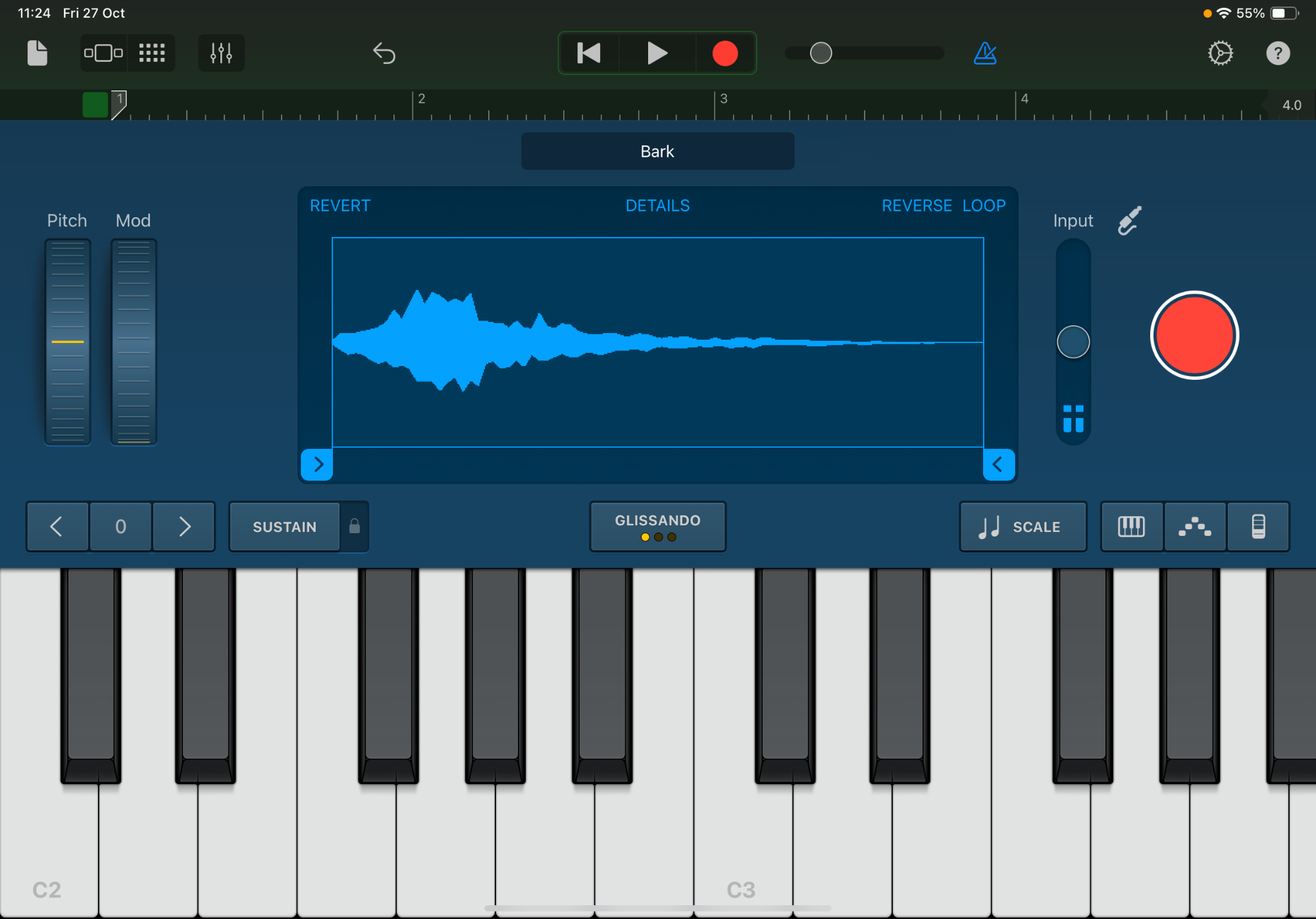Adjust the Input level slider knob
Image resolution: width=1316 pixels, height=919 pixels.
[1073, 342]
